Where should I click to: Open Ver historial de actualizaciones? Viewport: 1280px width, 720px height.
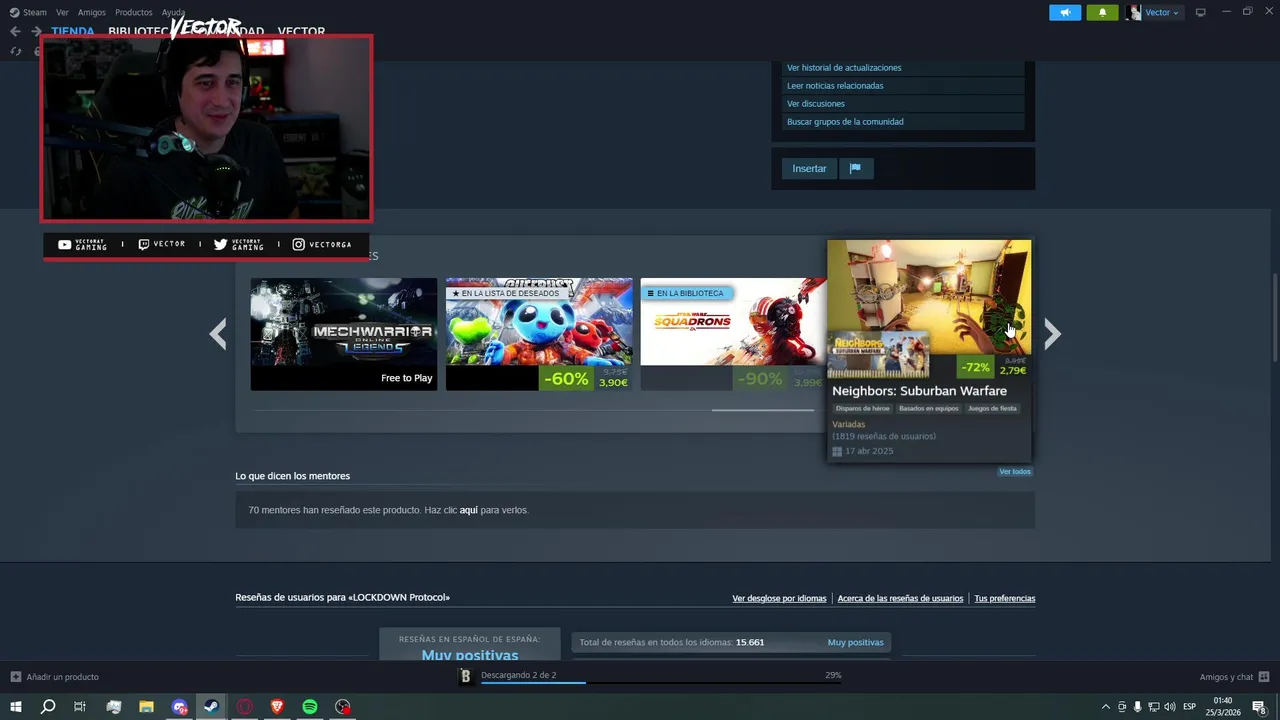coord(844,68)
